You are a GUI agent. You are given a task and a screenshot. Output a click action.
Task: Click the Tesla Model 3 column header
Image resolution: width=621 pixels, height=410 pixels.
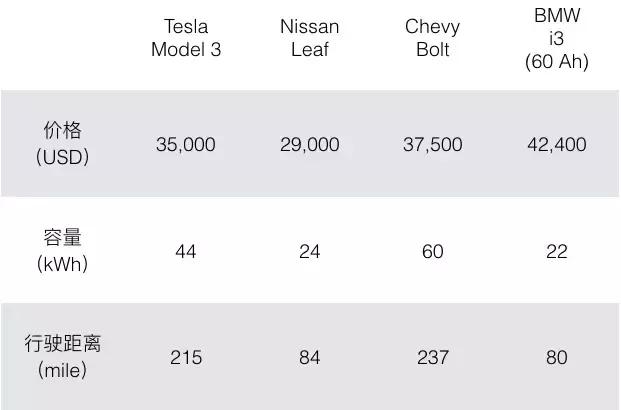coord(186,39)
